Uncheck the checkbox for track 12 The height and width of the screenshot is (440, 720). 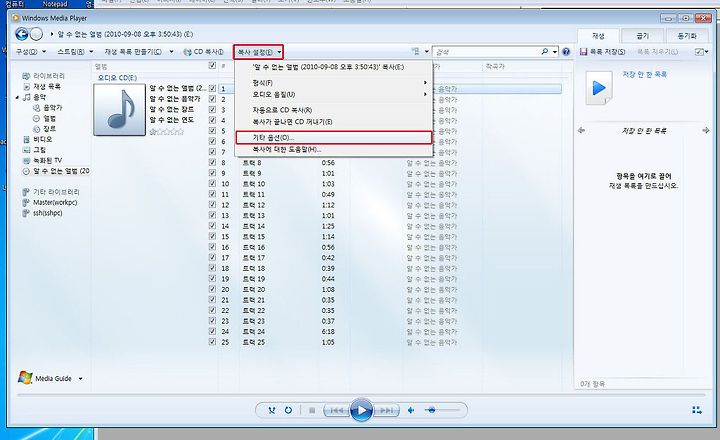pos(212,204)
